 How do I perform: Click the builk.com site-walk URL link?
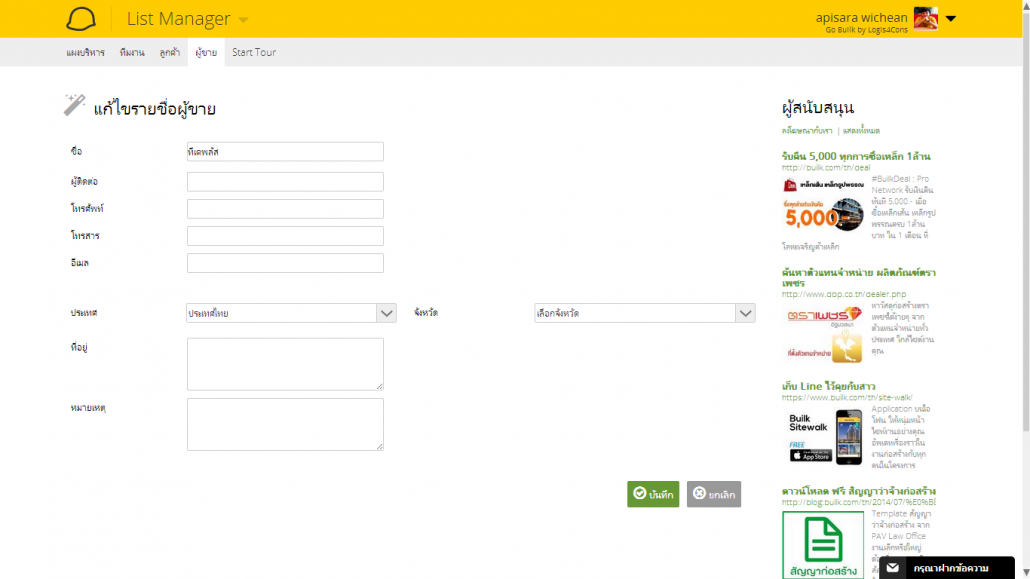pyautogui.click(x=847, y=398)
